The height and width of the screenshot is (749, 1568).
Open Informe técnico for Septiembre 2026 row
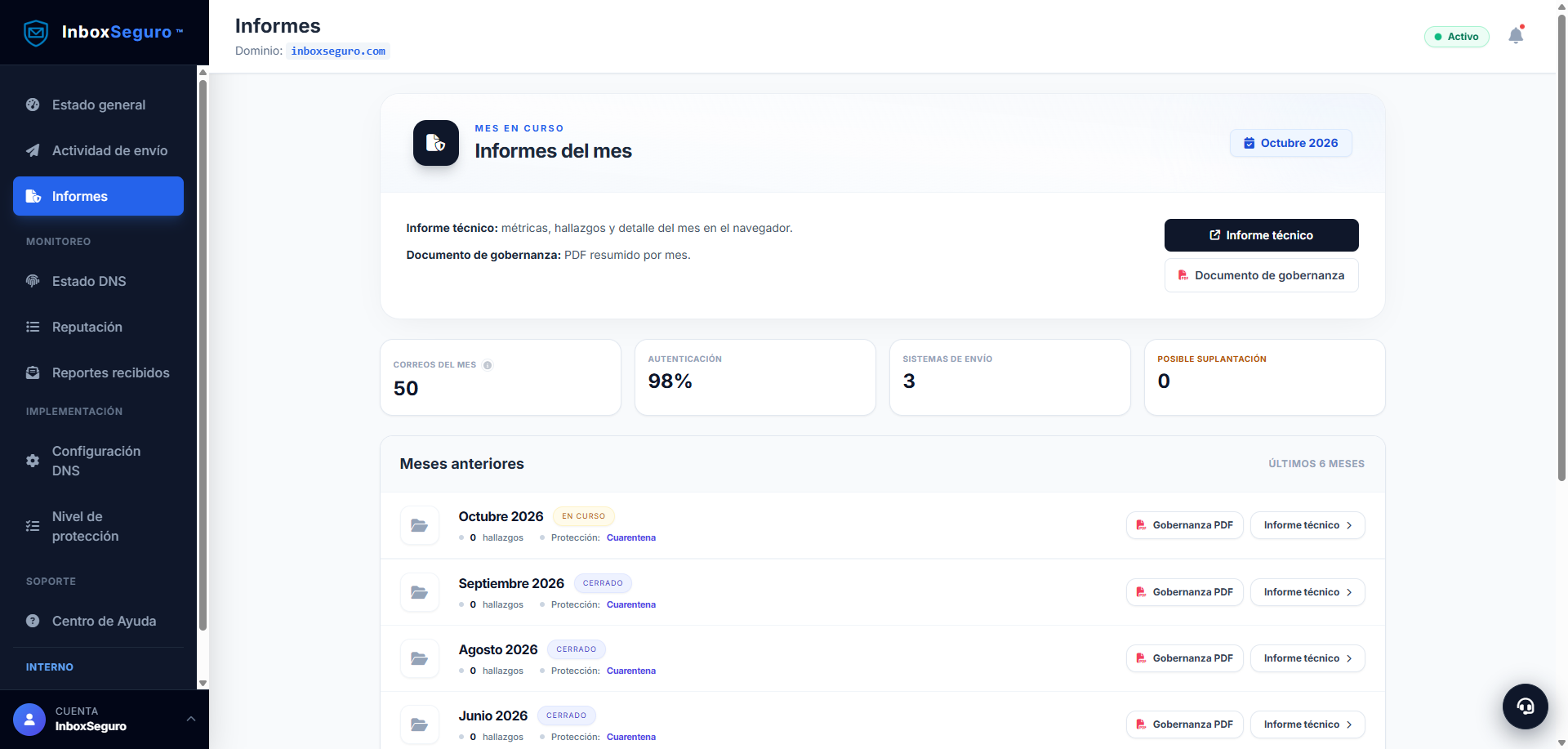pos(1307,592)
